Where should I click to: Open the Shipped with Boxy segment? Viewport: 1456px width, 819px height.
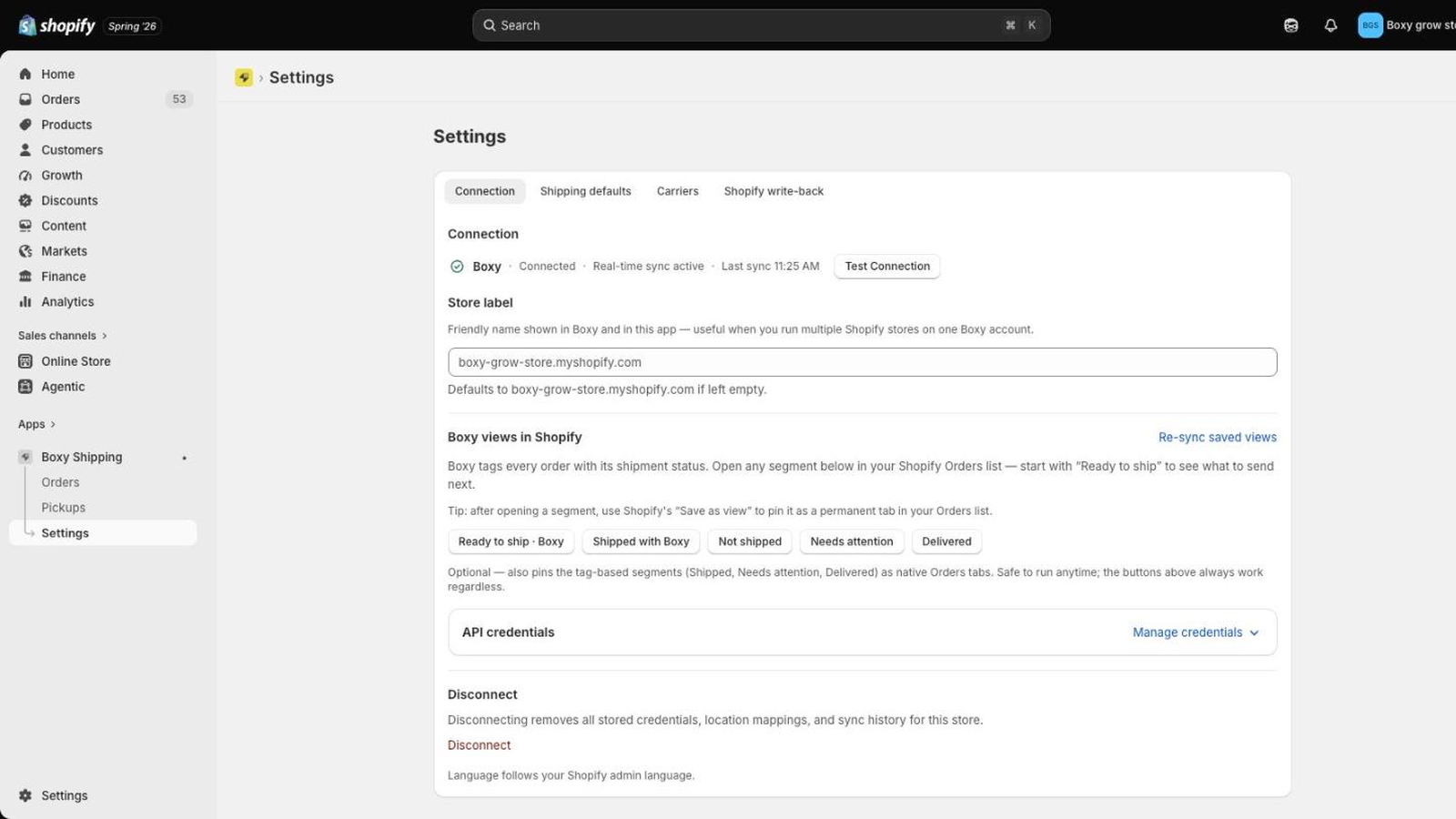click(x=641, y=541)
